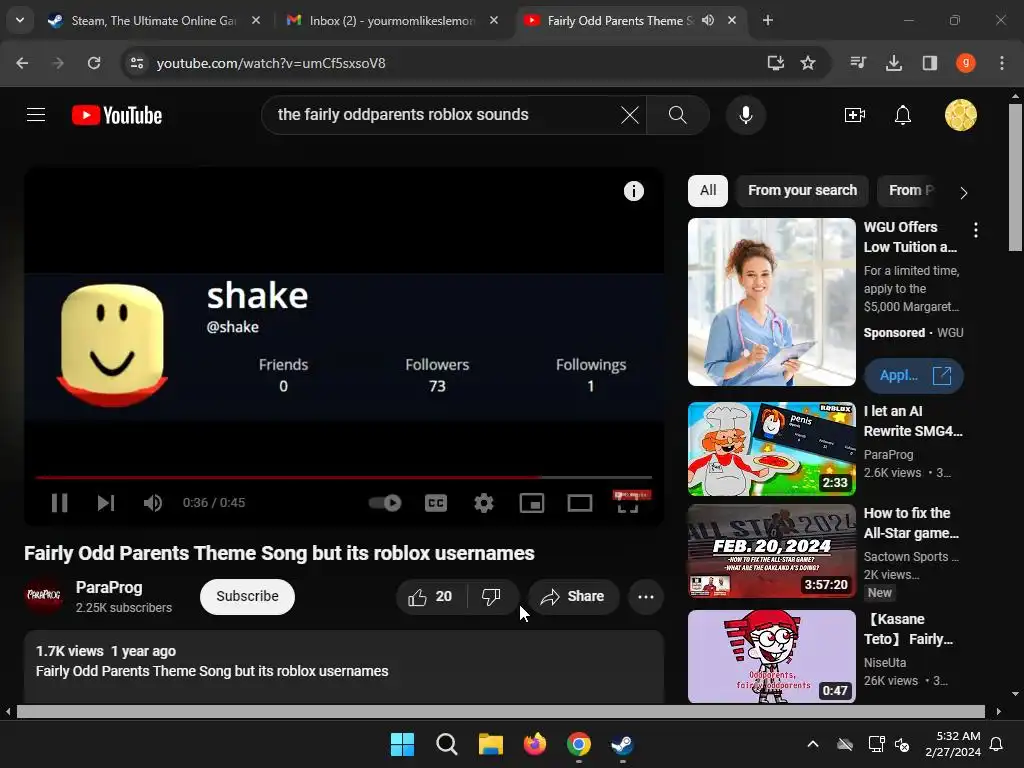
Task: Select the All filter chip
Action: pyautogui.click(x=708, y=191)
